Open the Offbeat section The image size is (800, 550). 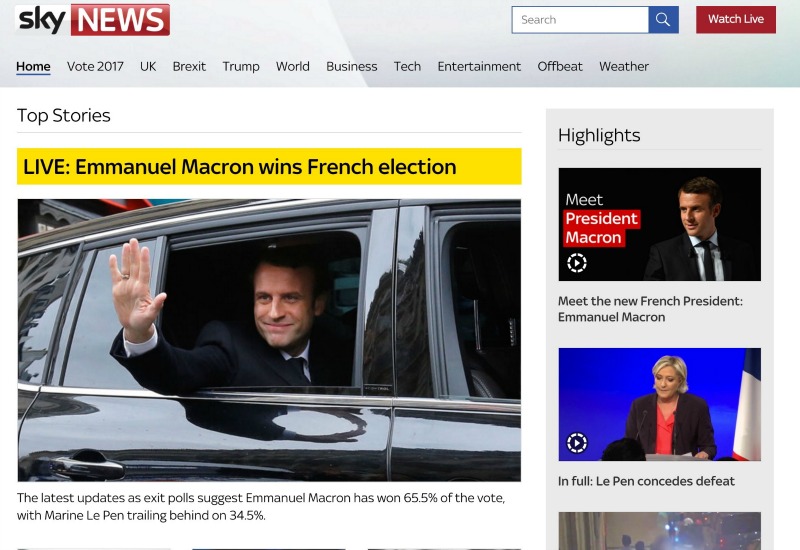tap(560, 66)
